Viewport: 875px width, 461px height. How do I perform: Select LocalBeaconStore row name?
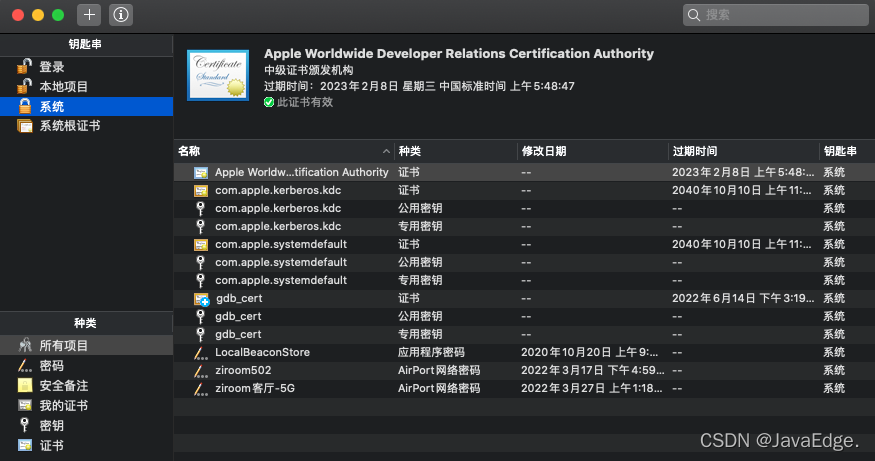pyautogui.click(x=262, y=352)
